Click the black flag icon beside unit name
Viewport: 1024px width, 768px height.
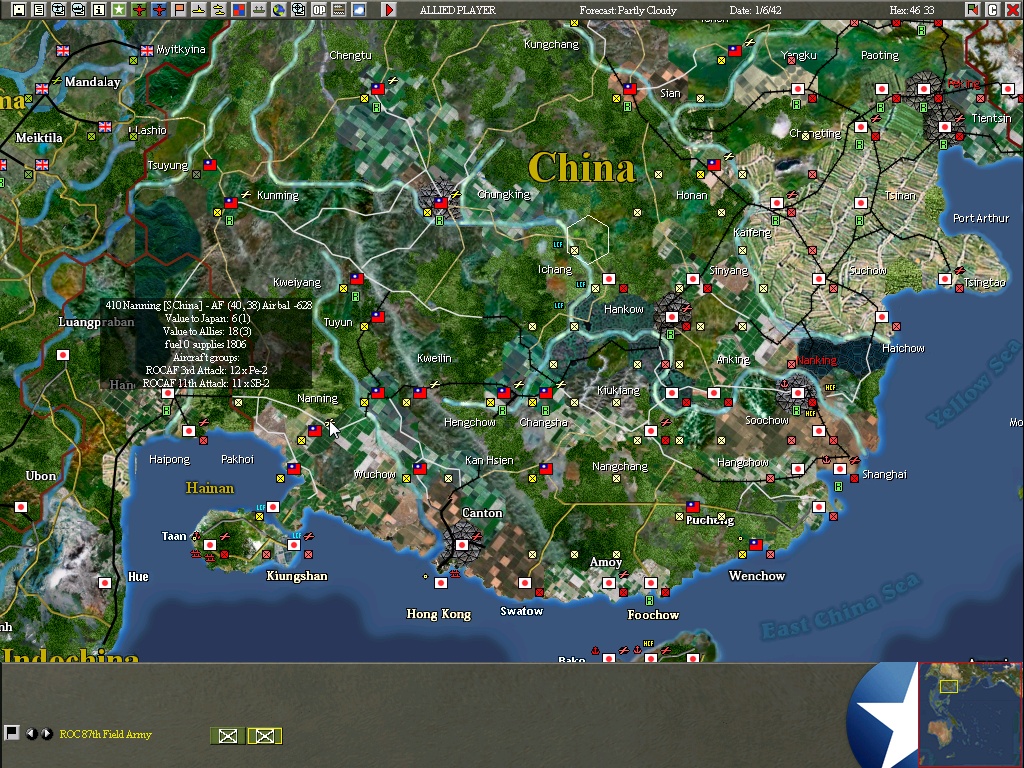click(x=11, y=733)
